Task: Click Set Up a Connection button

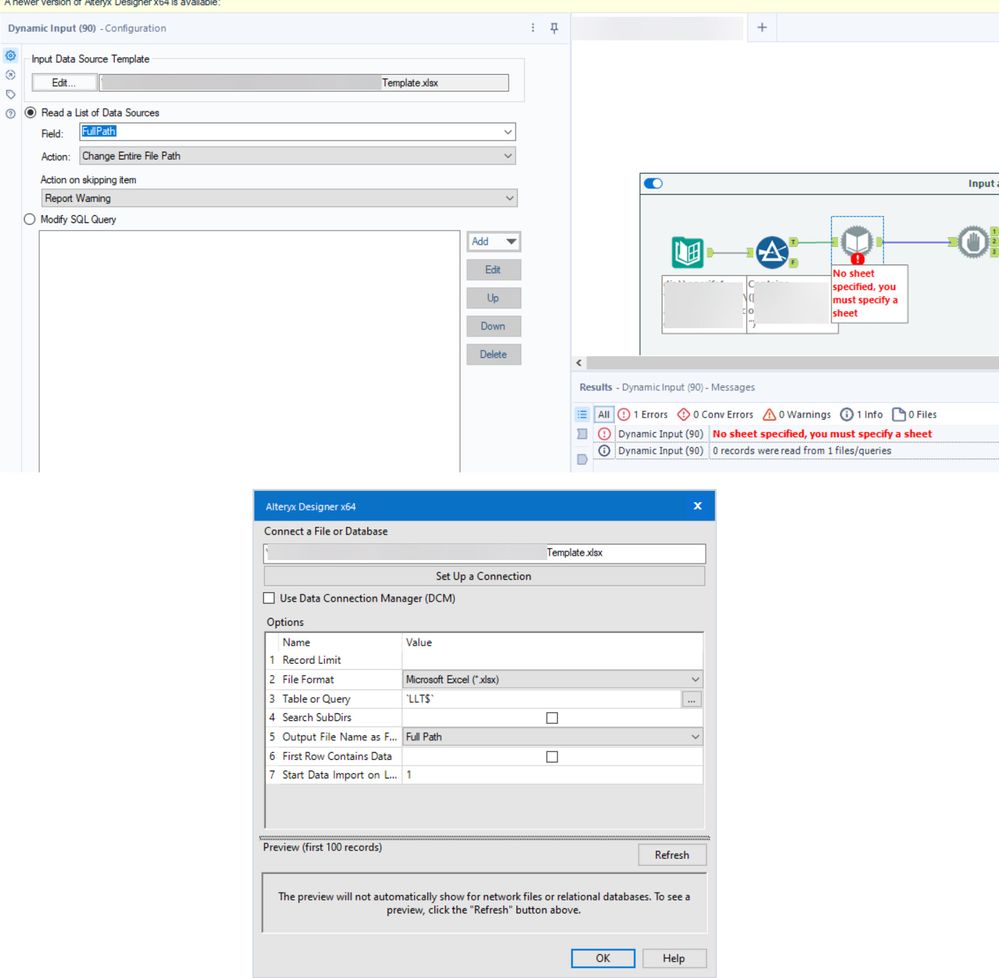Action: [x=484, y=576]
